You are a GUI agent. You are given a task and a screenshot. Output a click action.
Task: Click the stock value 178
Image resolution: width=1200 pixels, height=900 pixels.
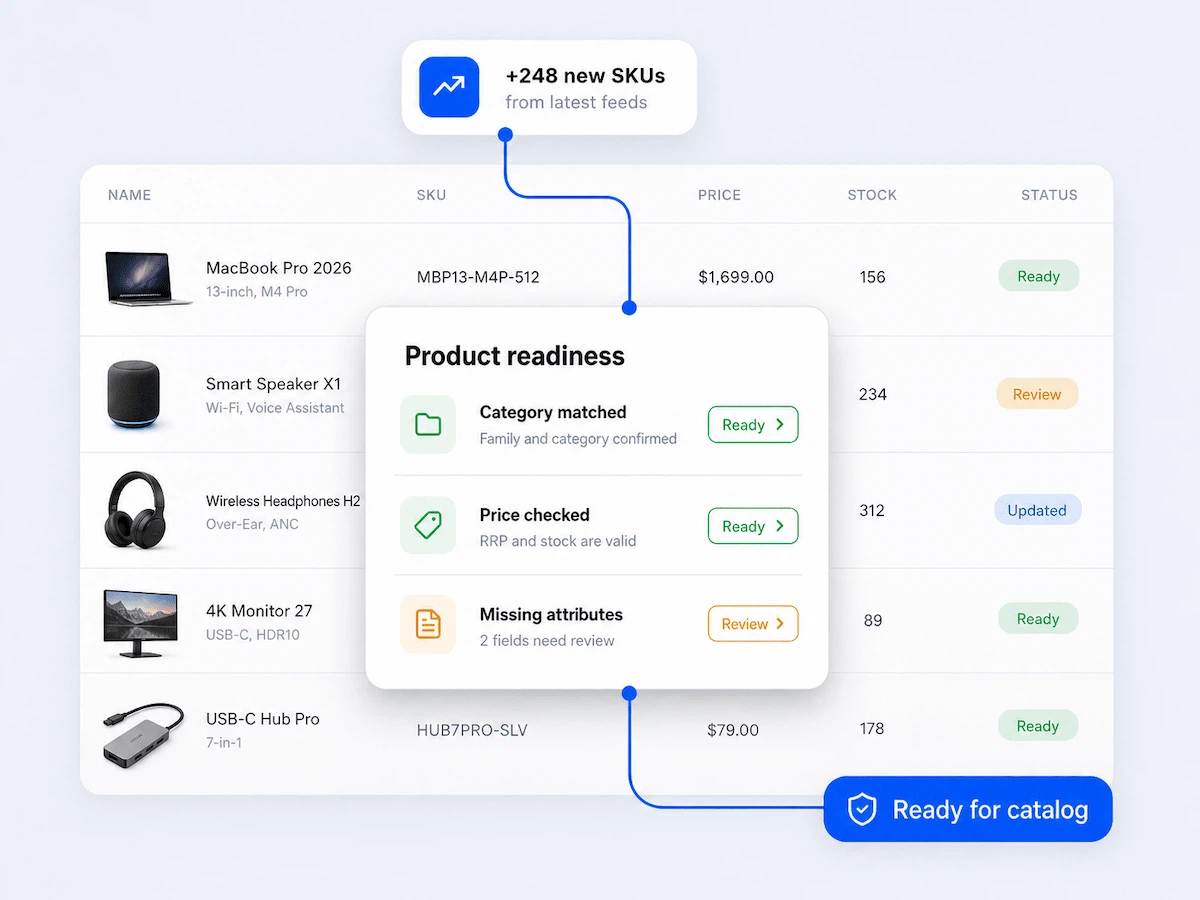pyautogui.click(x=872, y=728)
